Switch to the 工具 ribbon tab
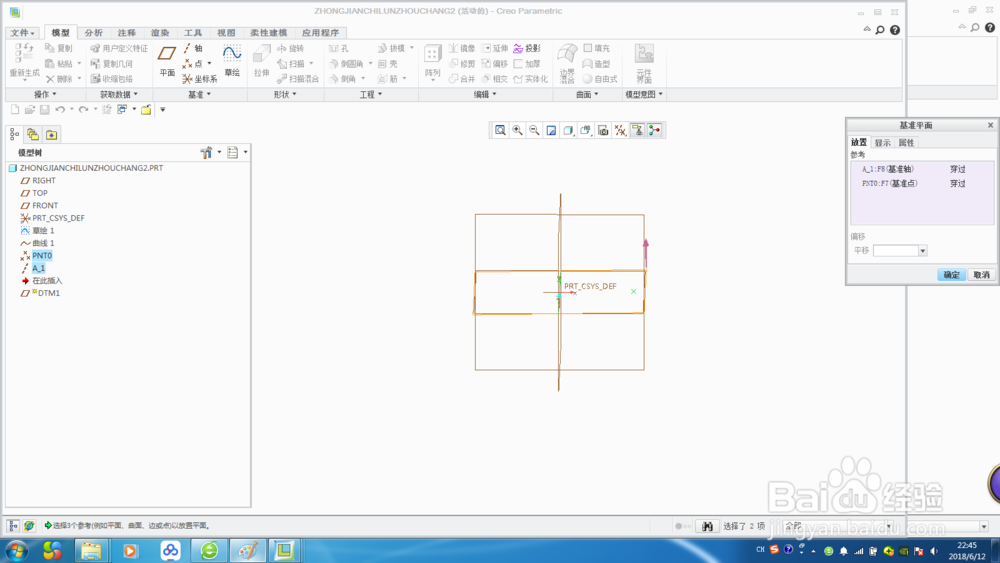Image resolution: width=1000 pixels, height=563 pixels. coord(193,33)
